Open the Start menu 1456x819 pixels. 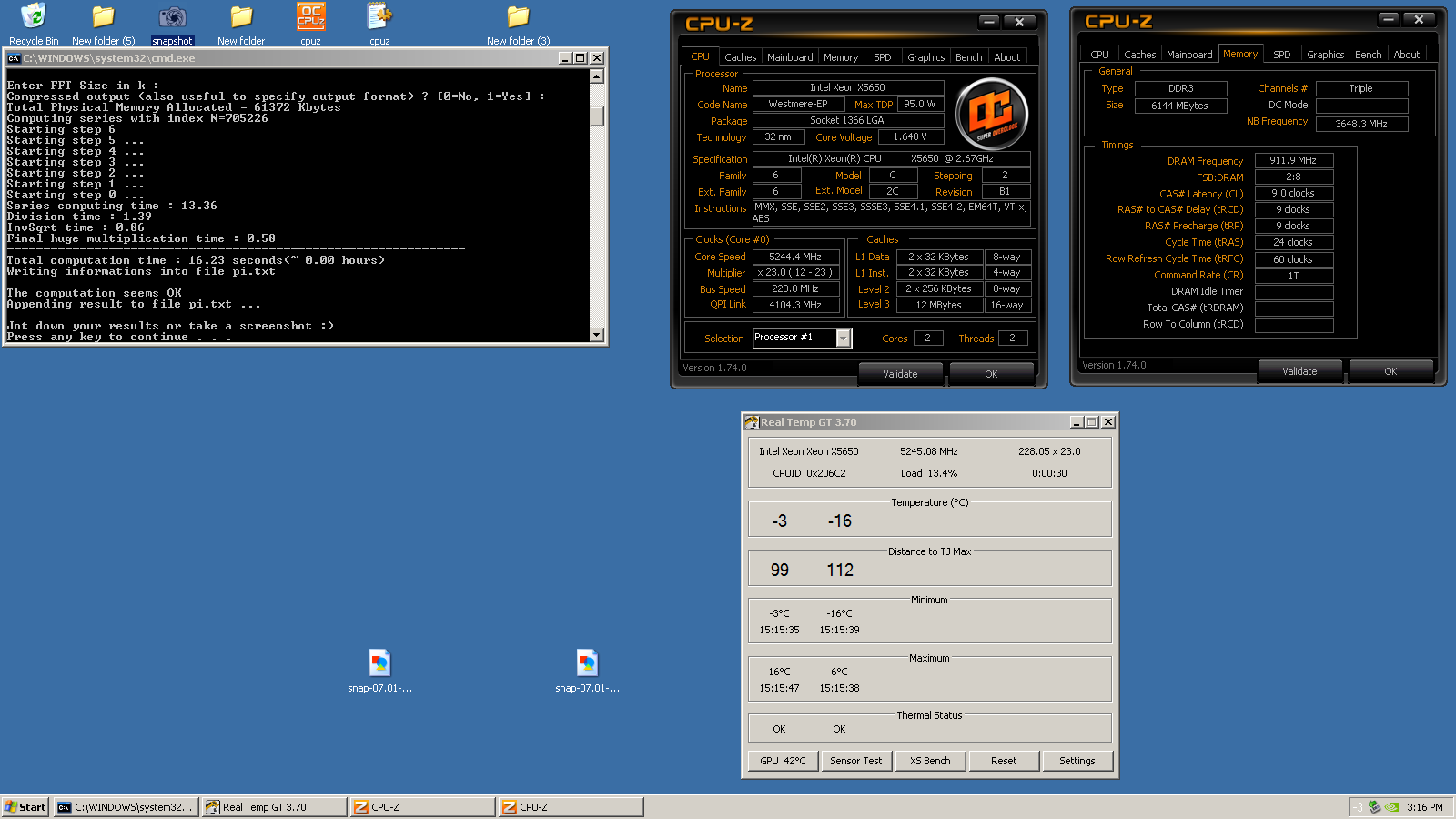point(25,807)
